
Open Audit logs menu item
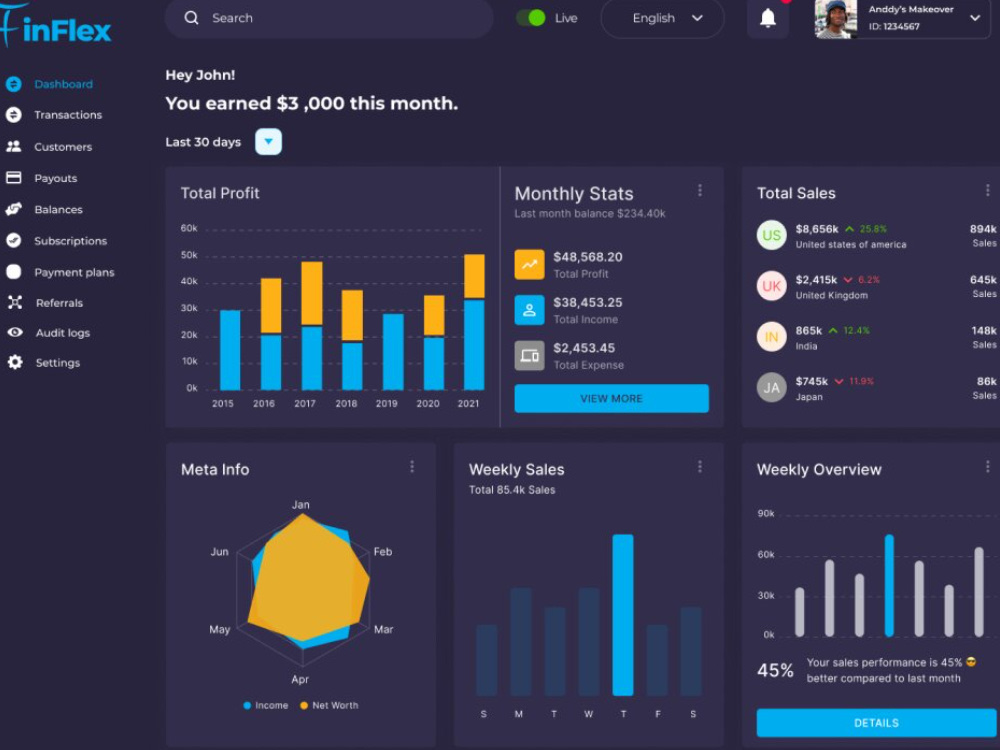tap(62, 333)
